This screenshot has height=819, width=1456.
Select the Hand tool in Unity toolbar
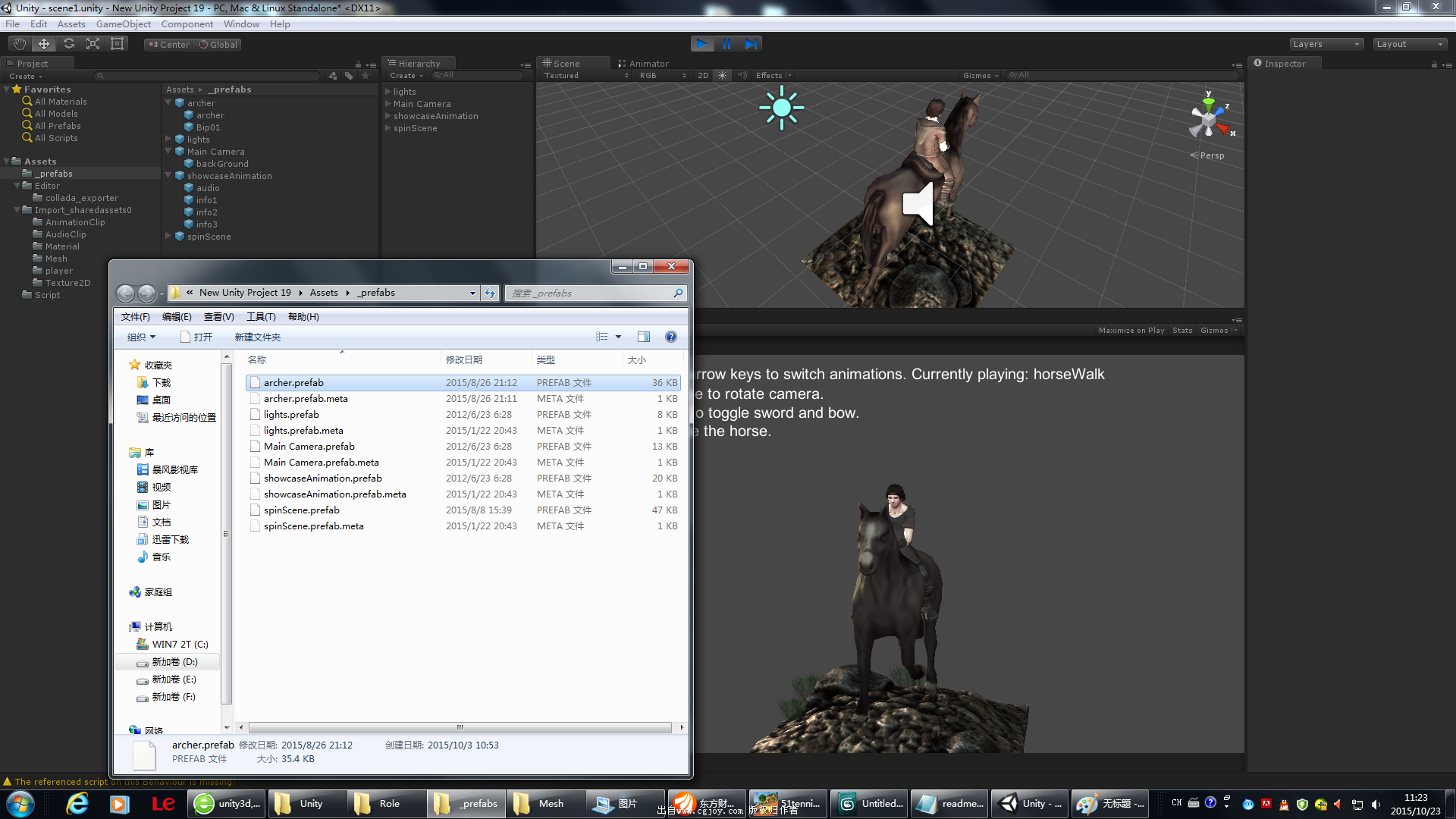(x=20, y=44)
